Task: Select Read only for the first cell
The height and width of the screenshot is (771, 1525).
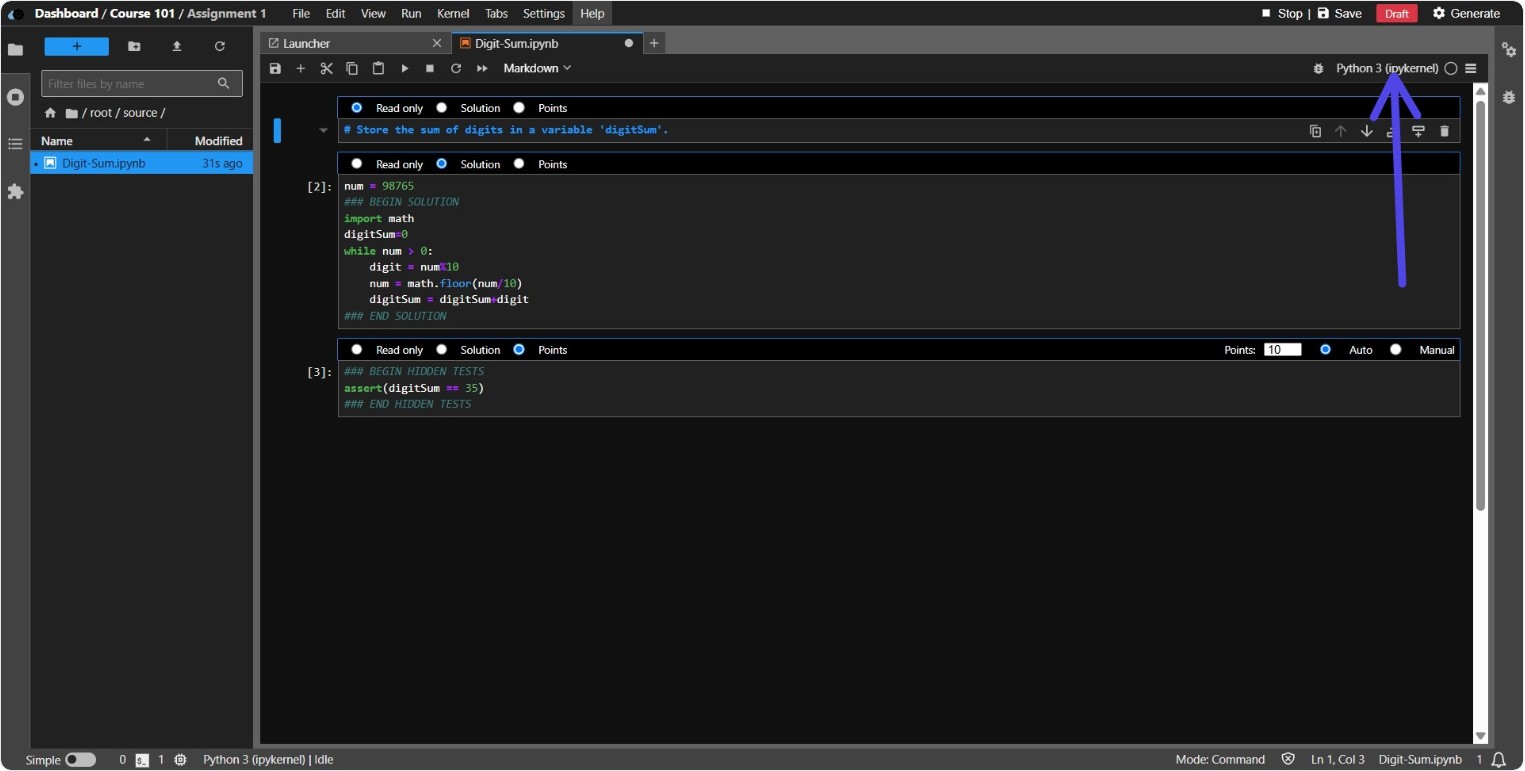Action: 357,107
